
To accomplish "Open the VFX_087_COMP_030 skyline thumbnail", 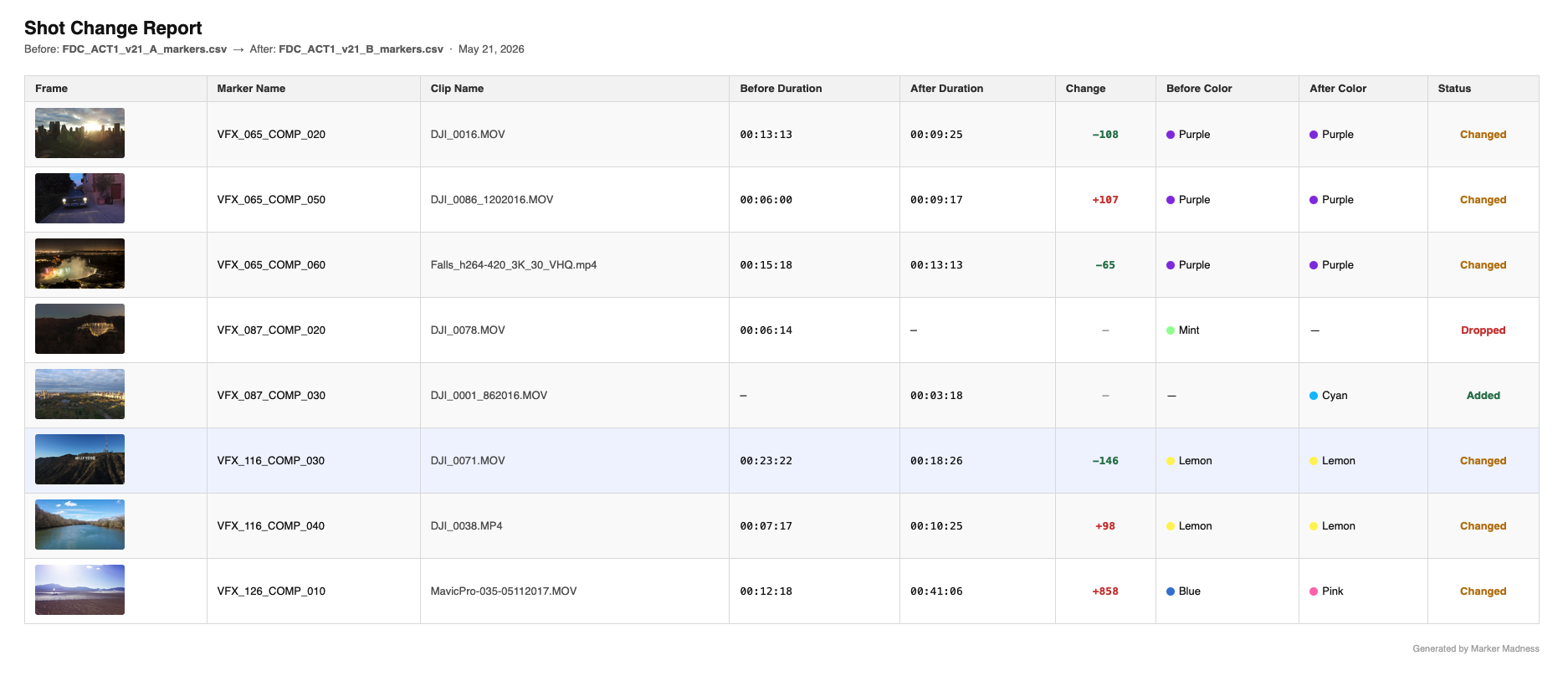I will point(79,394).
